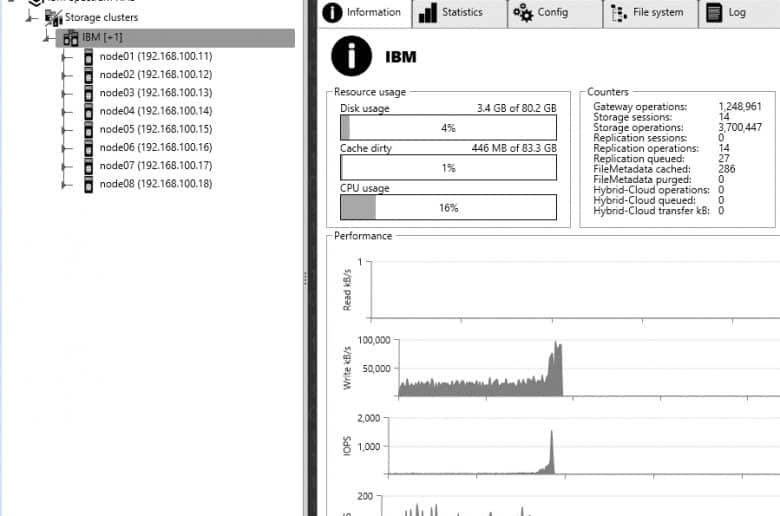Image resolution: width=780 pixels, height=516 pixels.
Task: Switch to the File system tab
Action: [651, 12]
